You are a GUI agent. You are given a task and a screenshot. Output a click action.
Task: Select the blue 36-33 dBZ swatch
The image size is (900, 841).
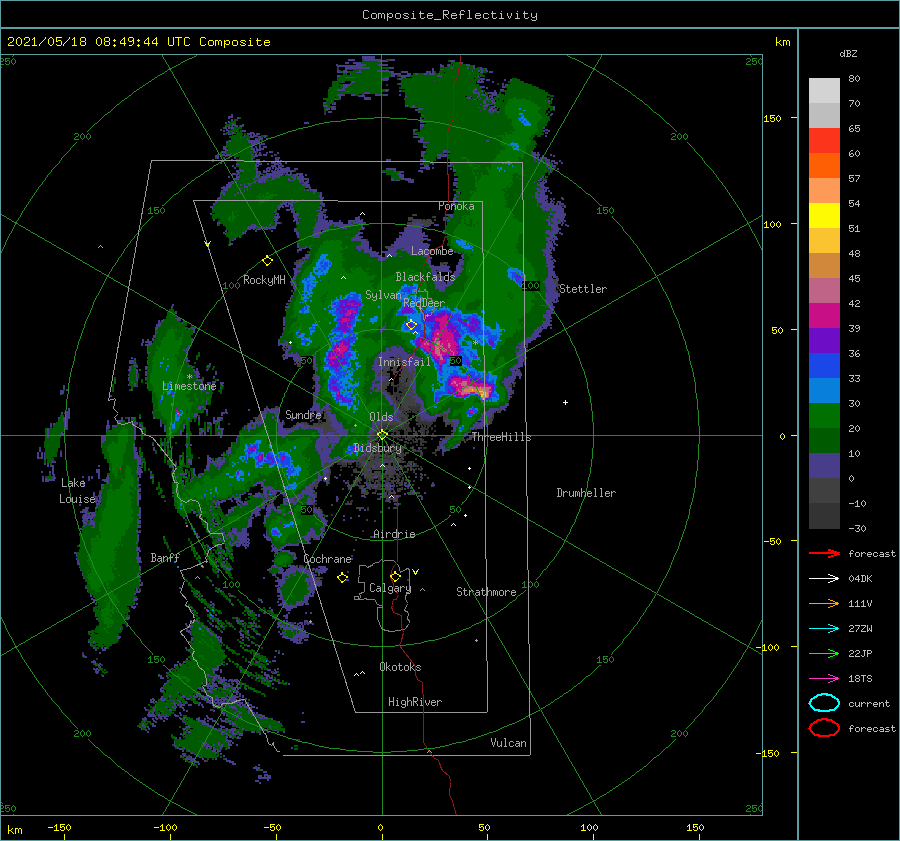coord(824,365)
